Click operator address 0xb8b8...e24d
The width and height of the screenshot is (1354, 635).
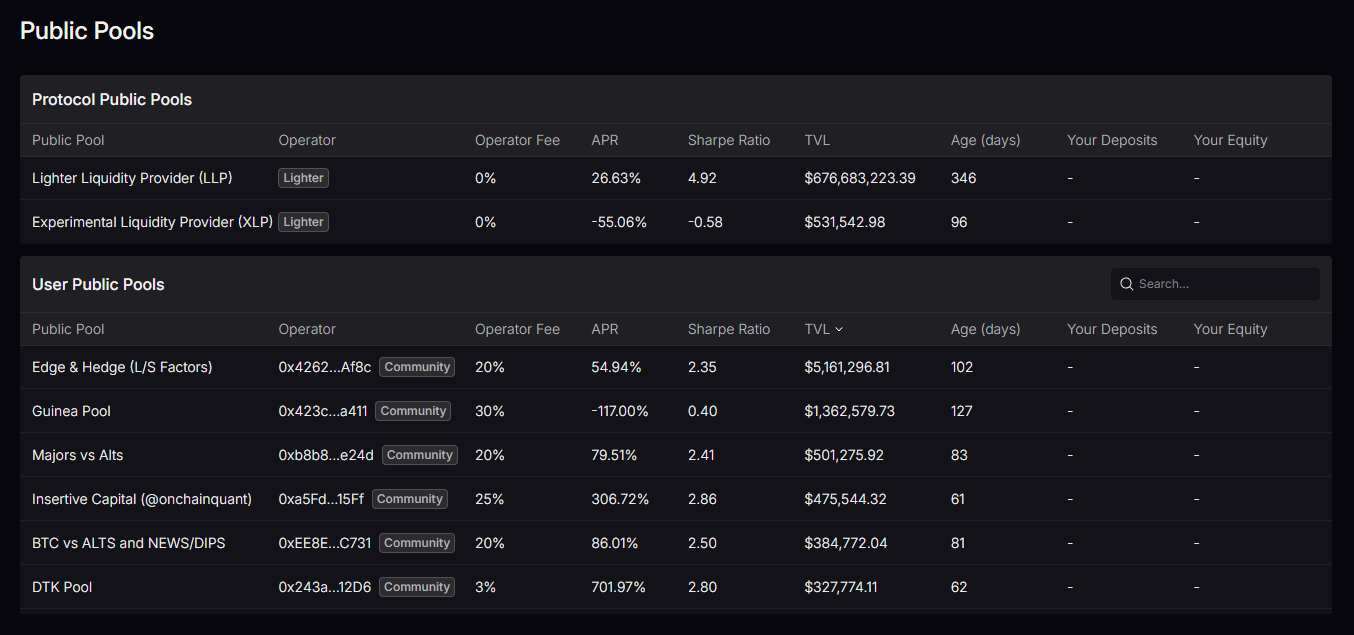tap(326, 455)
